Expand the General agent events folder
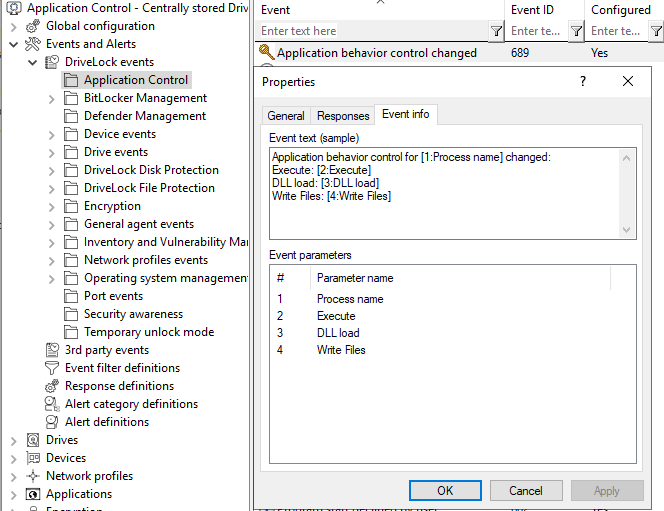Screen dimensions: 664x511 point(52,225)
